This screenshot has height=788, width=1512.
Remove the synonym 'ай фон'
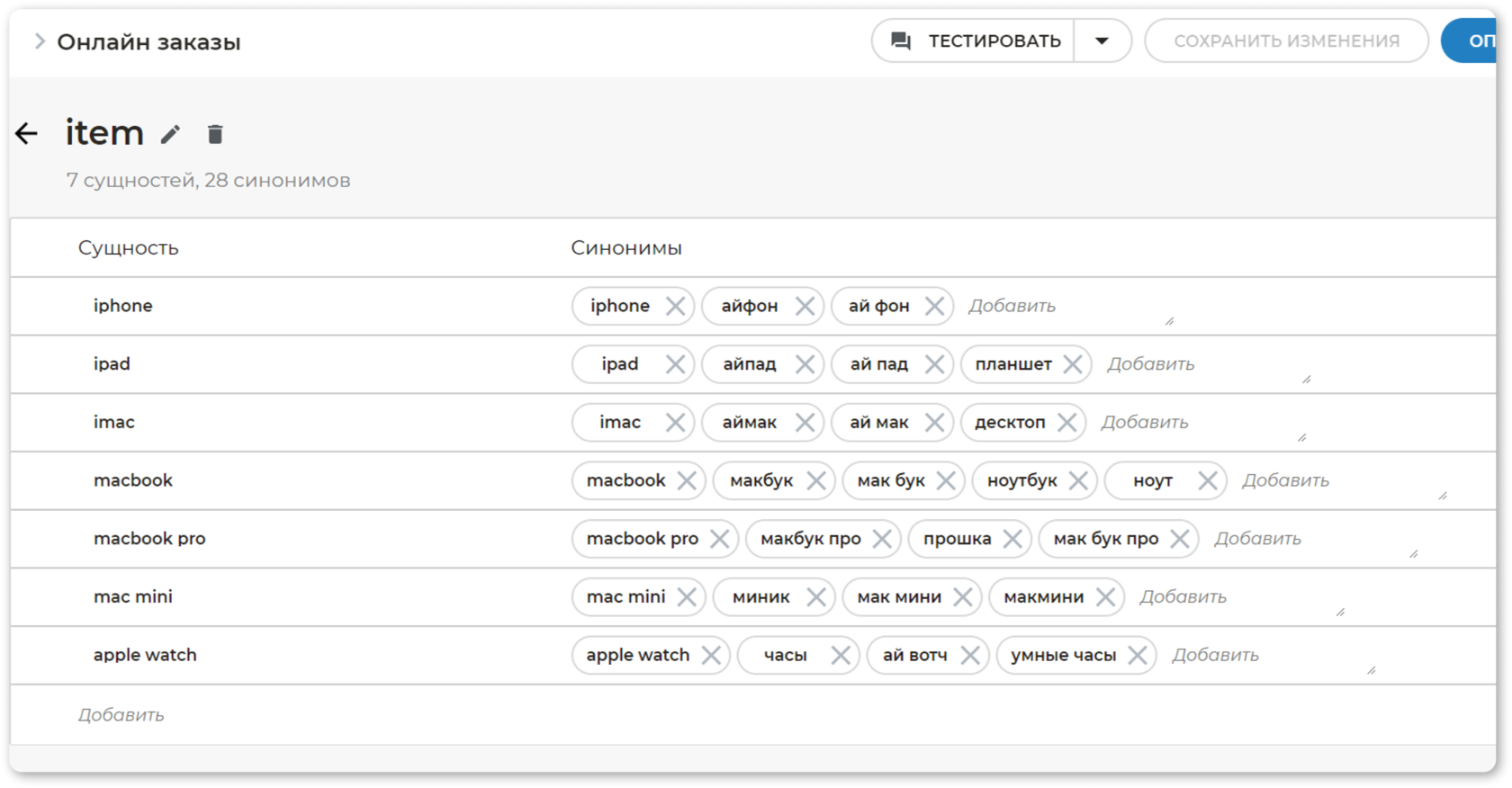(934, 307)
